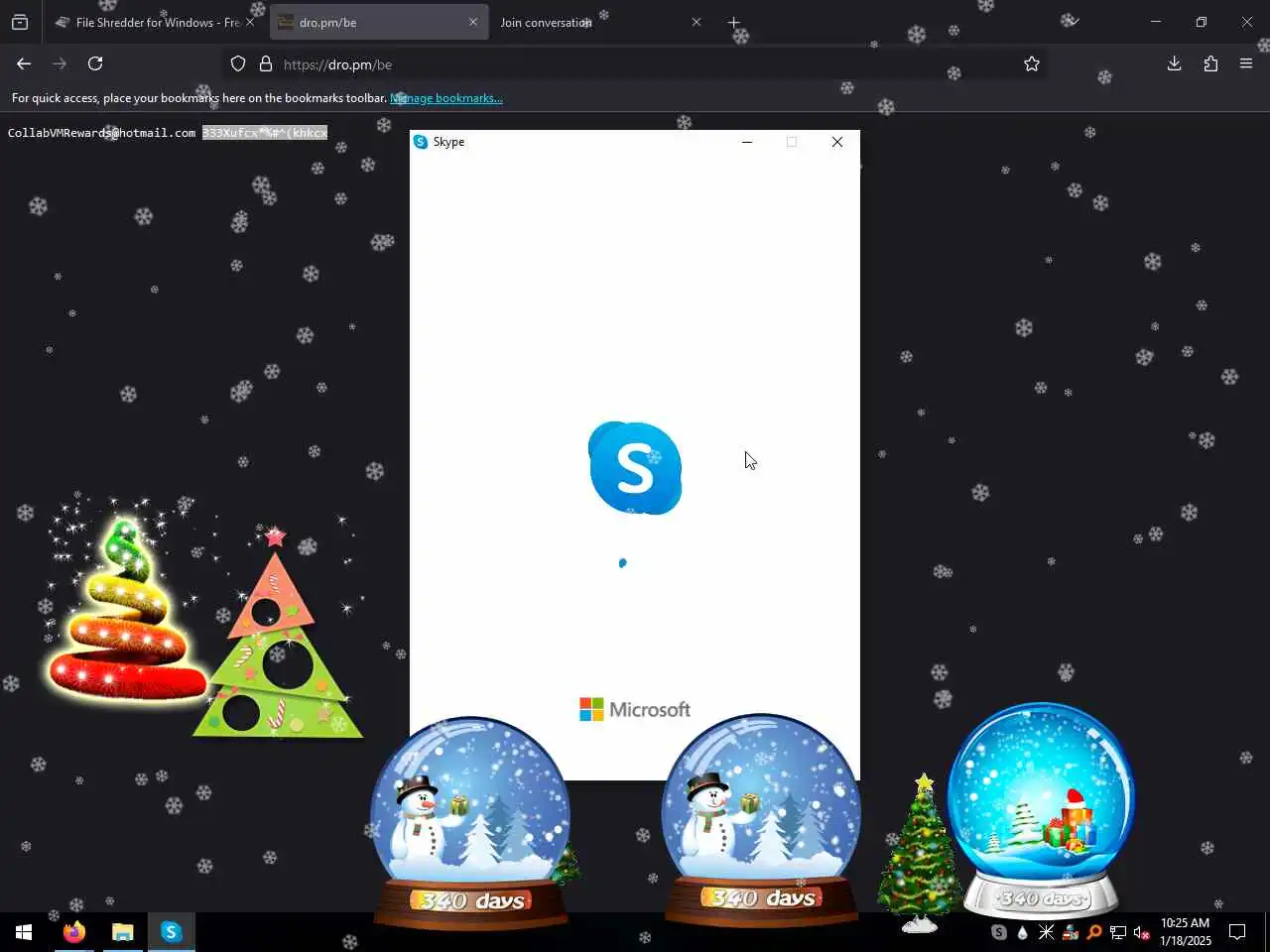The width and height of the screenshot is (1270, 952).
Task: Restore down the Firefox window
Action: point(1201,22)
